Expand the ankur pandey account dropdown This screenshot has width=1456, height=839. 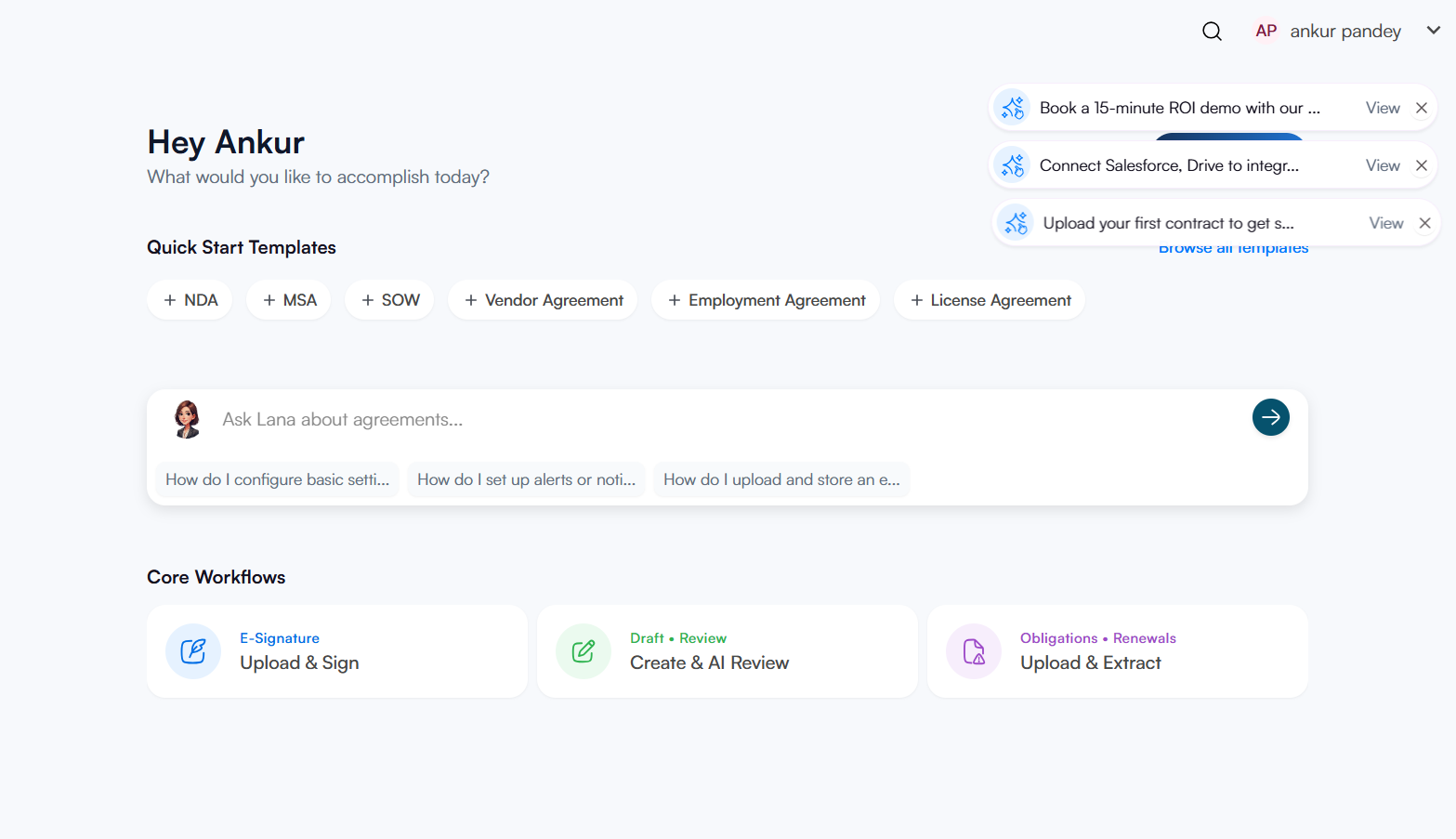click(x=1433, y=31)
